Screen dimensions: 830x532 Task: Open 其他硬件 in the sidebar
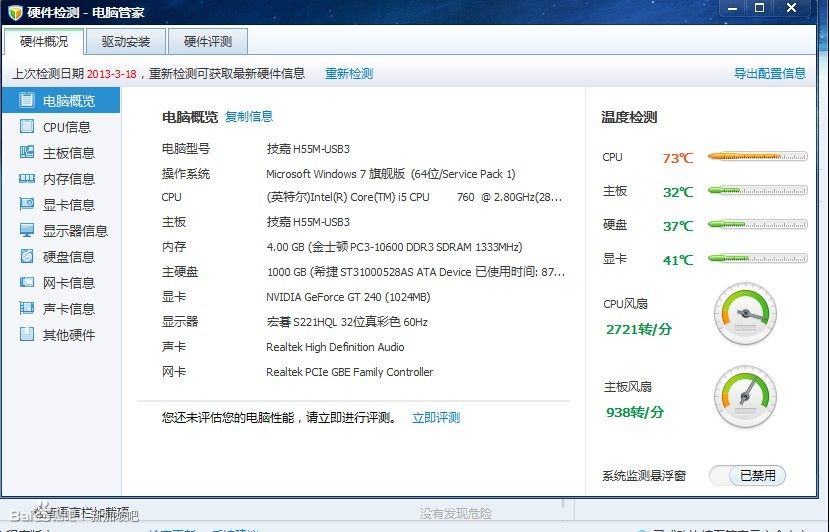(x=61, y=335)
